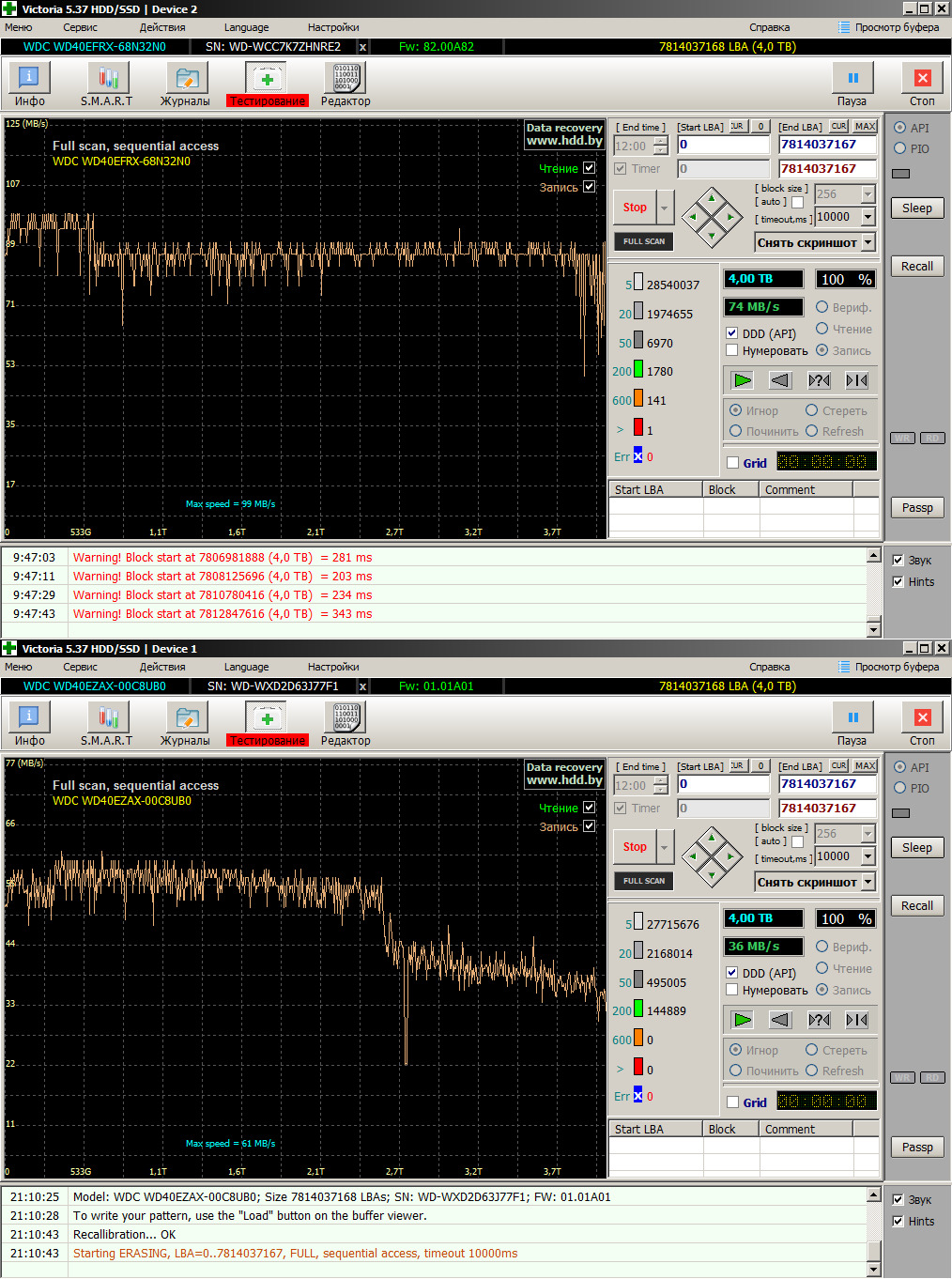Viewport: 952px width, 1279px height.
Task: Open Stop button dropdown arrow in Device 1
Action: click(665, 847)
